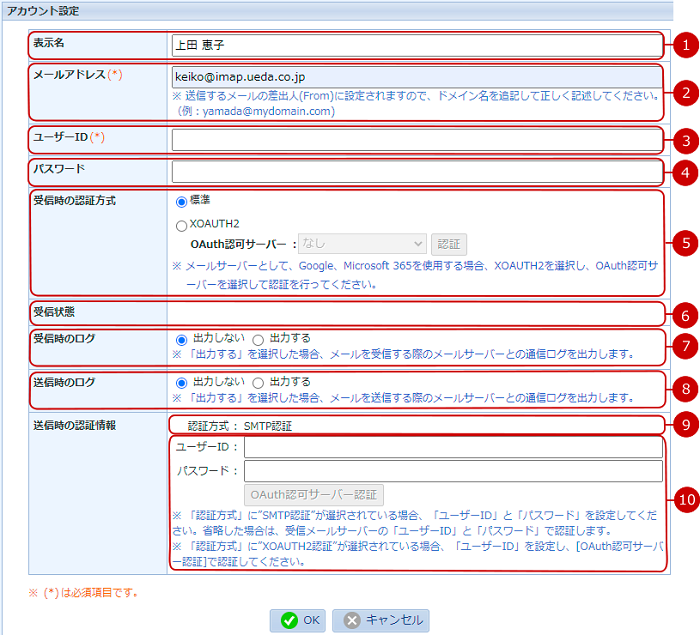Screen dimensions: 700x635
Task: Click the 認証 button beside OAuth server
Action: click(x=449, y=244)
